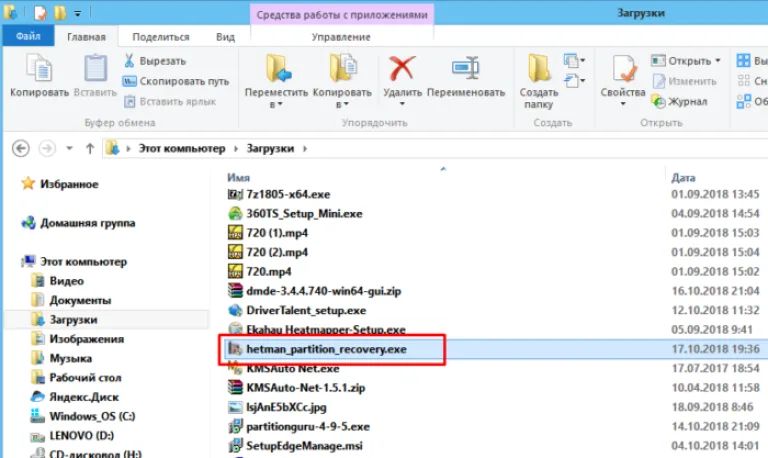Image resolution: width=768 pixels, height=458 pixels.
Task: Click the Properties (Свойства) icon
Action: click(x=624, y=68)
